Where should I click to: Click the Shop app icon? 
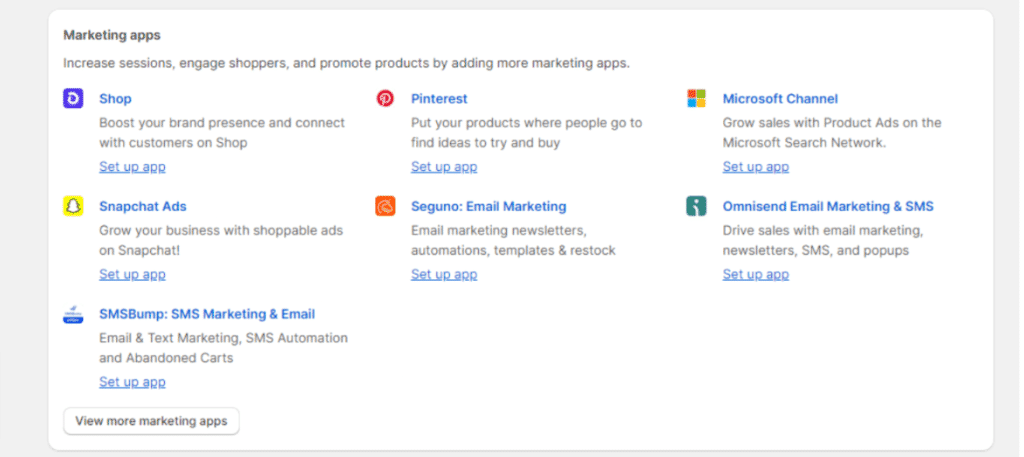[x=73, y=99]
